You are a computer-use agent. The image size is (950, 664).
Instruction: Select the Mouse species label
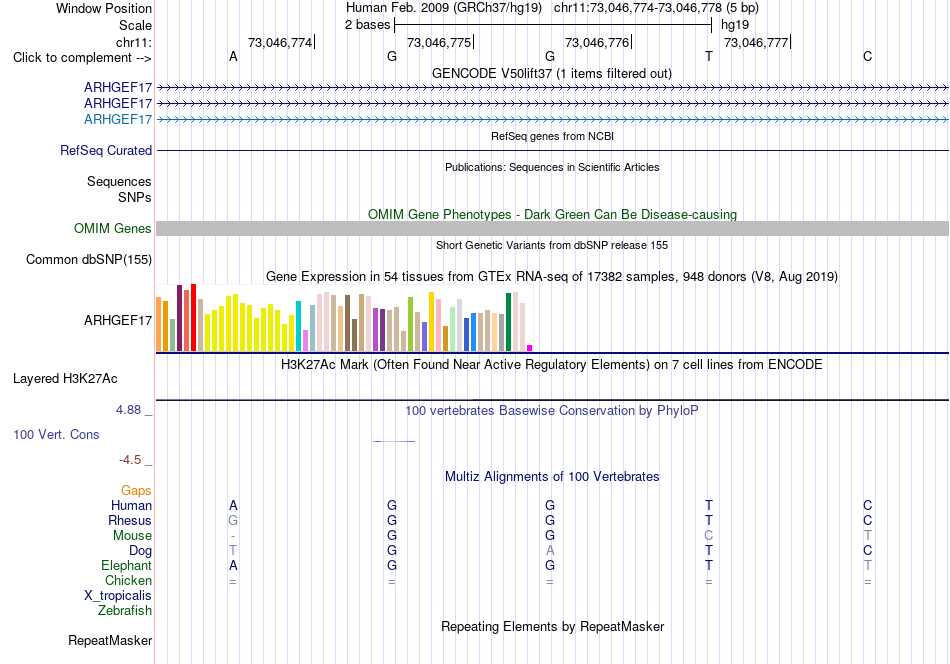[x=132, y=536]
